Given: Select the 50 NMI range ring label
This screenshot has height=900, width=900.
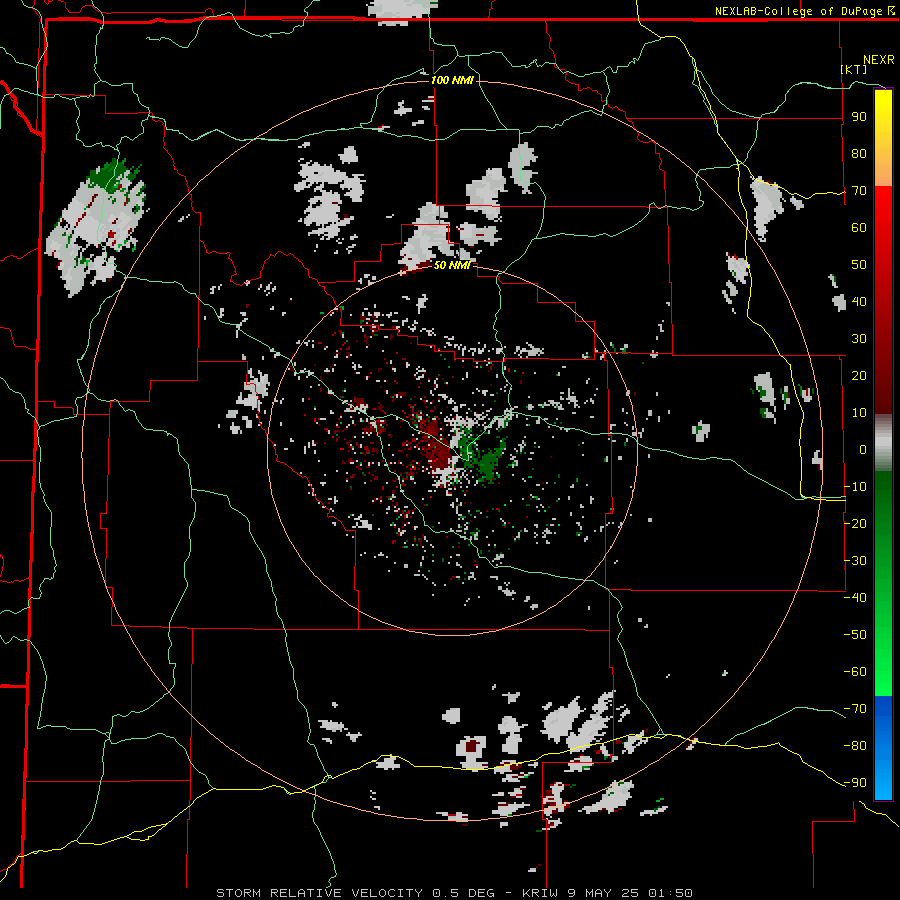Looking at the screenshot, I should [452, 265].
